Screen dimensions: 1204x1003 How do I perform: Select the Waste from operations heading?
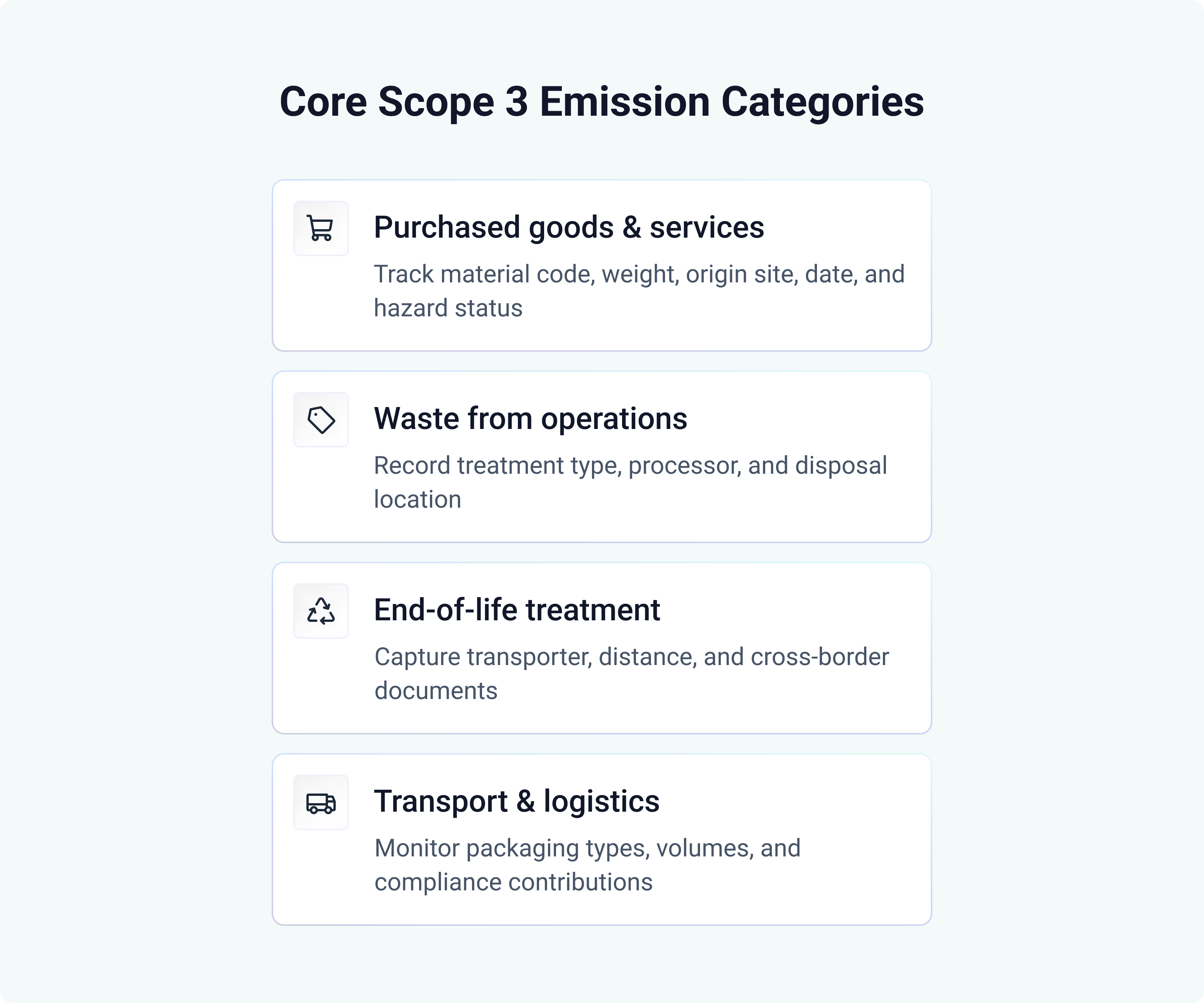pyautogui.click(x=530, y=419)
